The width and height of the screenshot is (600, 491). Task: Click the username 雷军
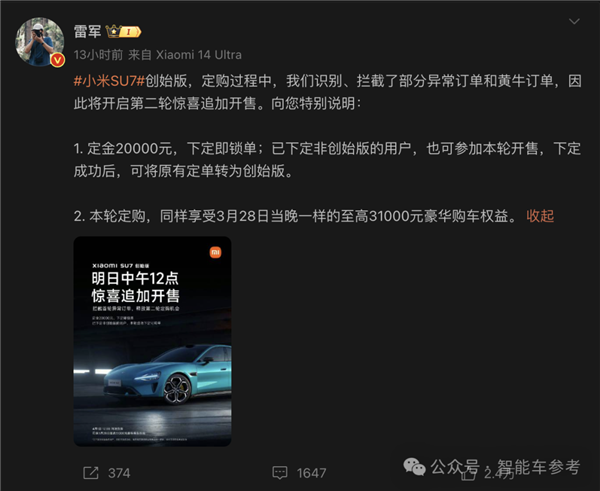[x=88, y=31]
